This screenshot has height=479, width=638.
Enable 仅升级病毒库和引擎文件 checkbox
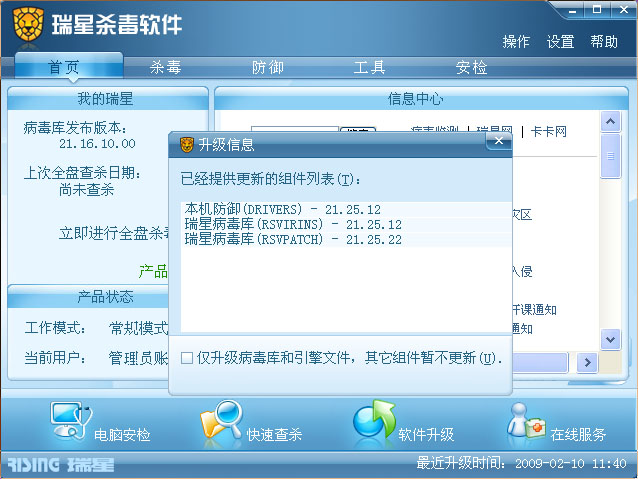187,358
